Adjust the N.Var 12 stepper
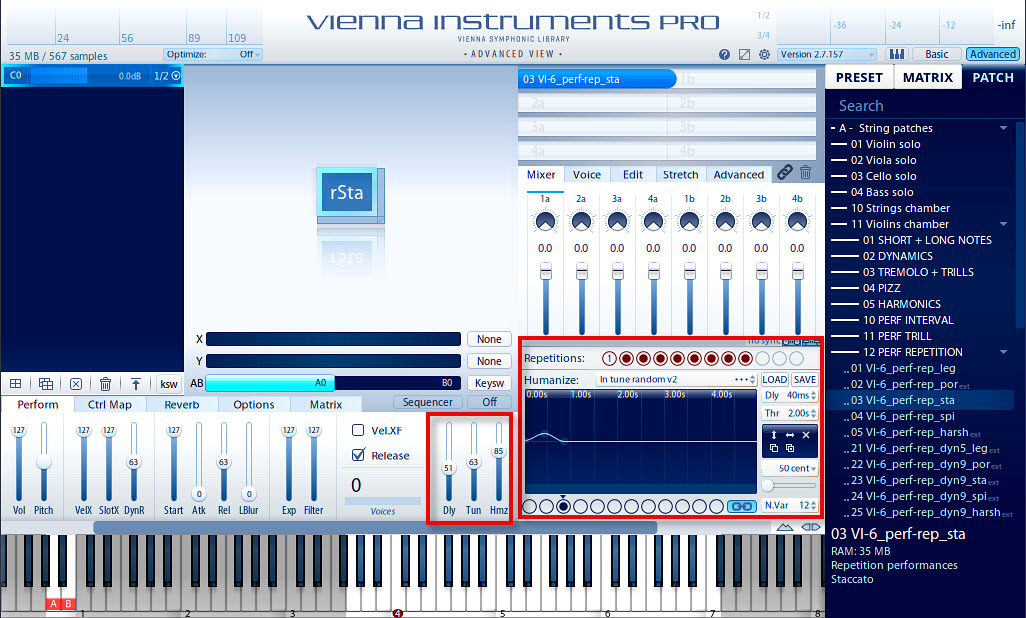This screenshot has width=1026, height=618. coord(813,505)
